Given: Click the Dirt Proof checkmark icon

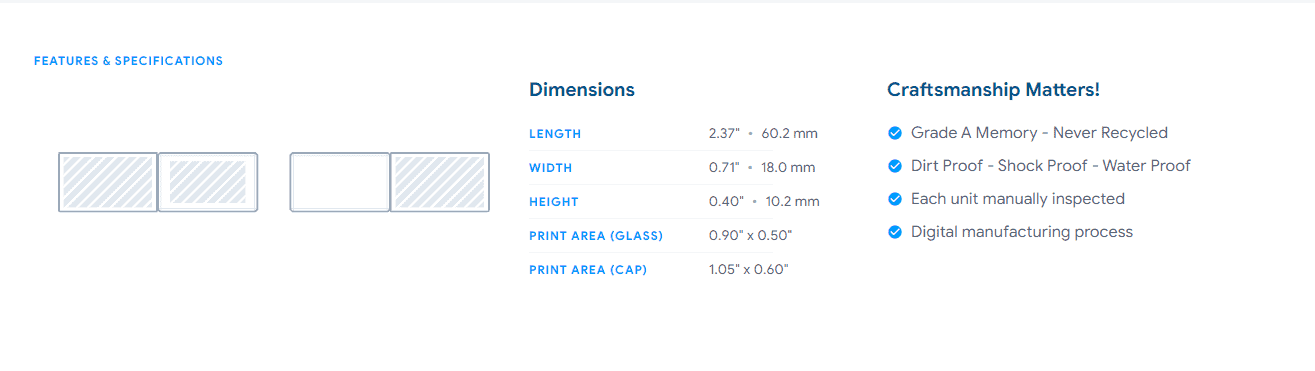Looking at the screenshot, I should (895, 166).
